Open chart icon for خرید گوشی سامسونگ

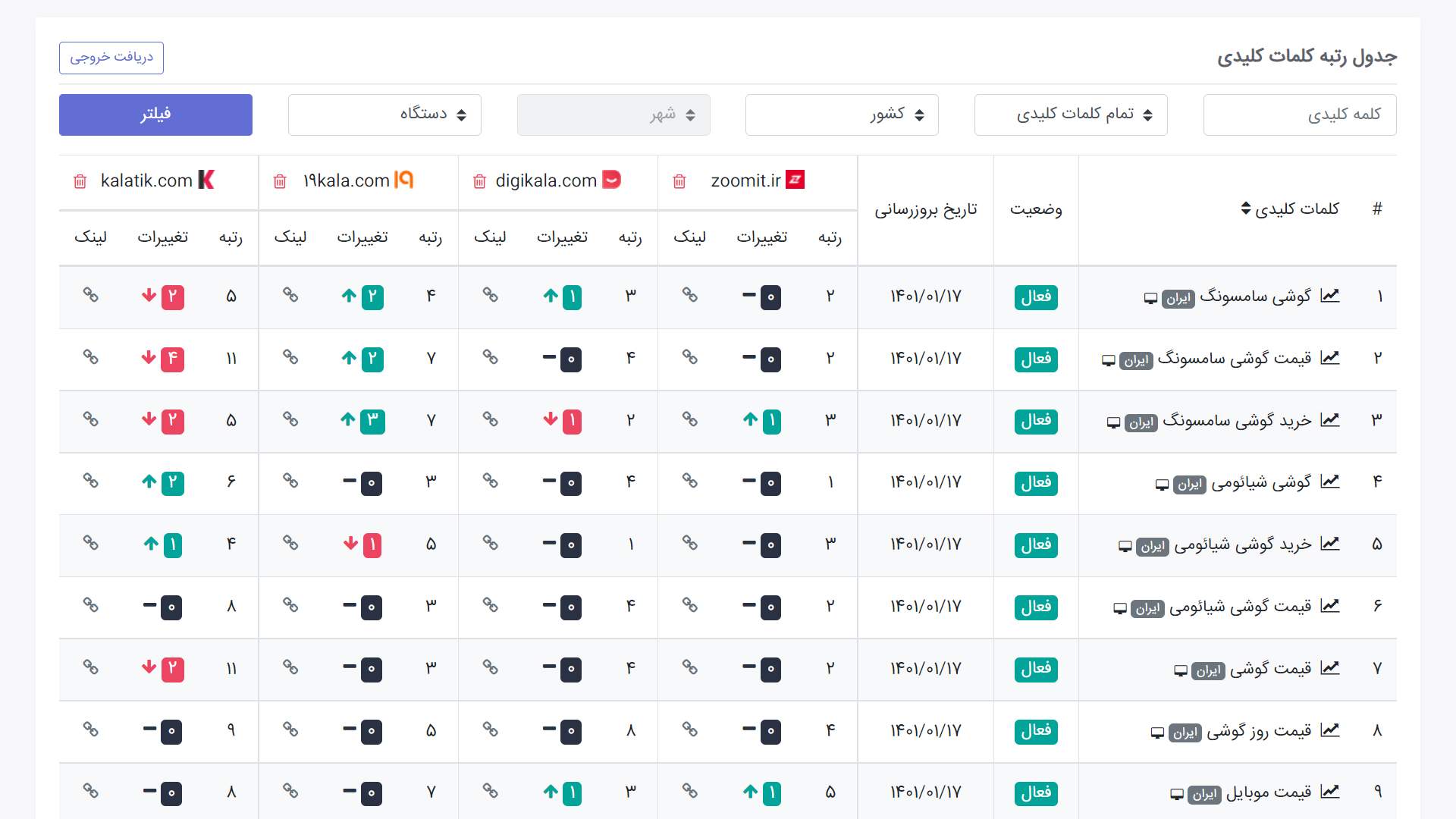point(1329,420)
